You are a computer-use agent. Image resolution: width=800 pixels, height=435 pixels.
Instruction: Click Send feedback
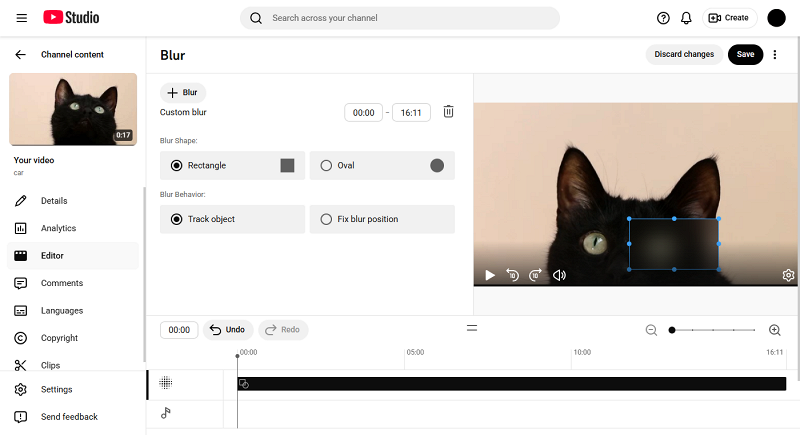pyautogui.click(x=72, y=417)
